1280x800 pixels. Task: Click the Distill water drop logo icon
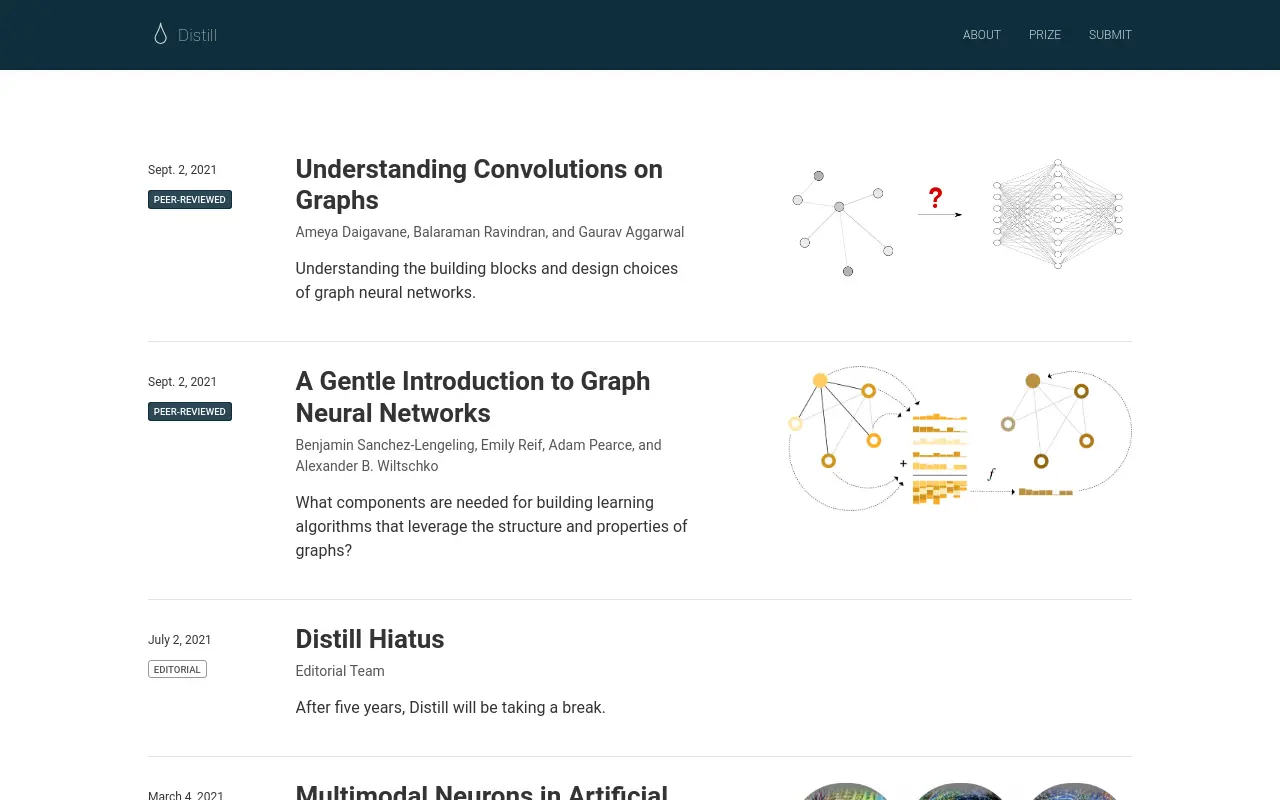point(160,34)
